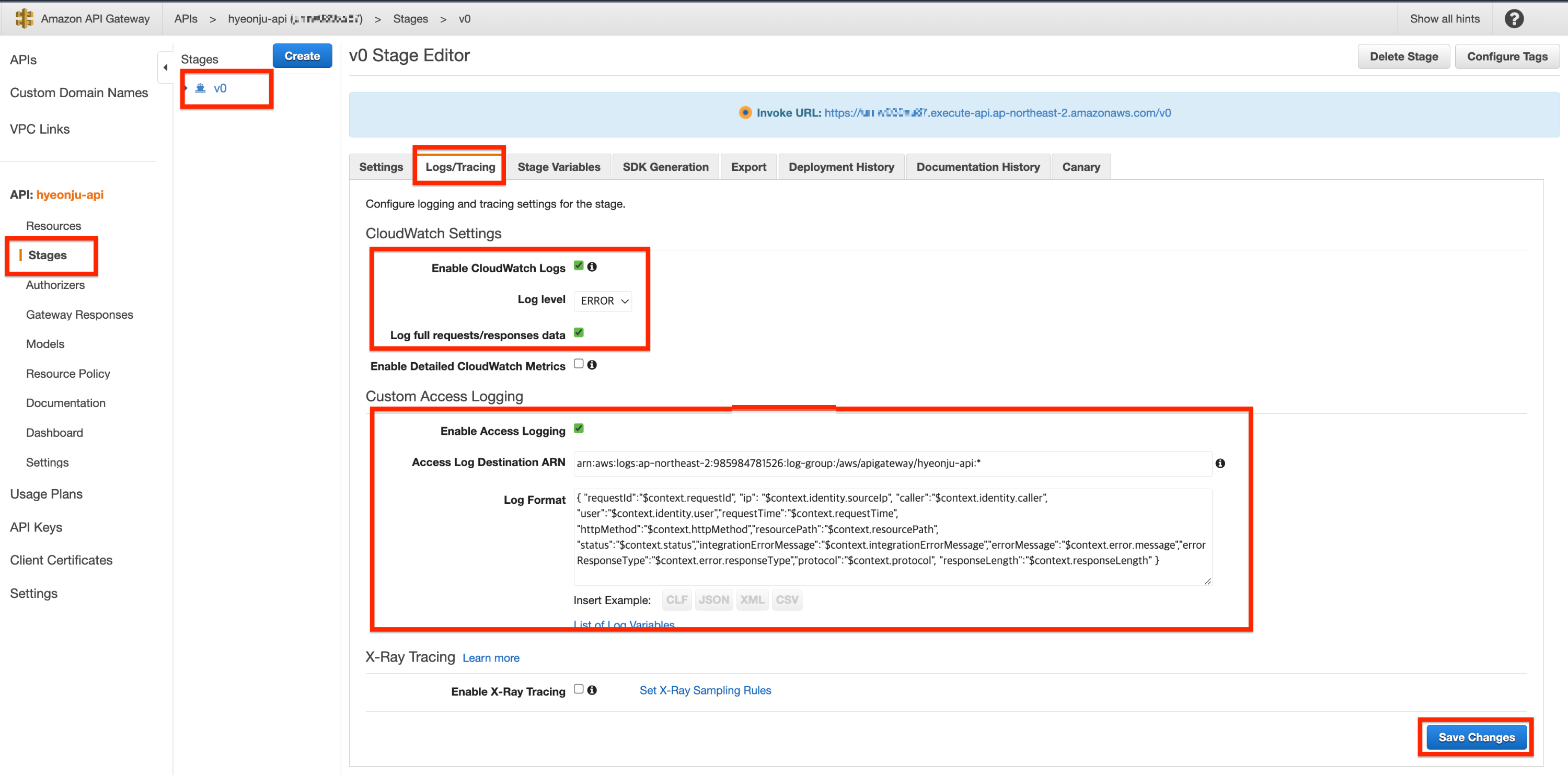The image size is (1568, 775).
Task: Enable Detailed CloudWatch Metrics checkbox
Action: point(578,364)
